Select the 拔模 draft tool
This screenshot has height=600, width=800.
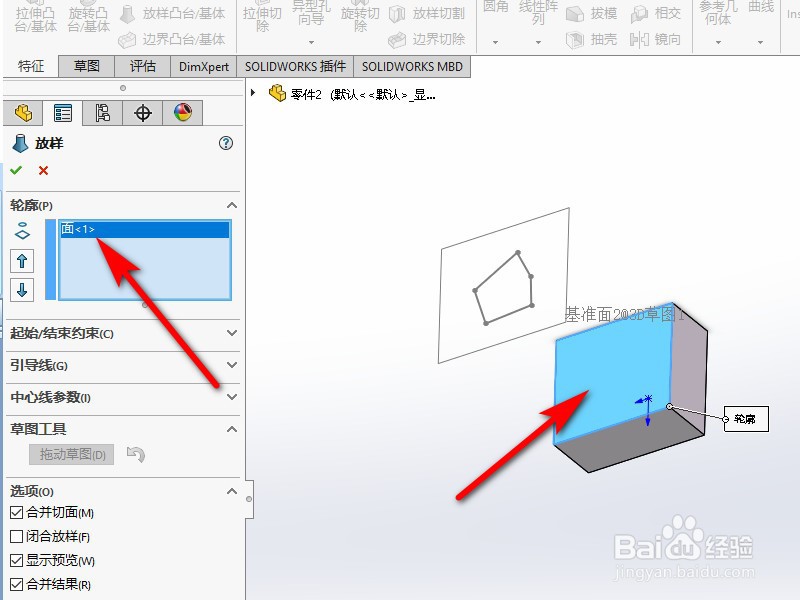(x=592, y=13)
